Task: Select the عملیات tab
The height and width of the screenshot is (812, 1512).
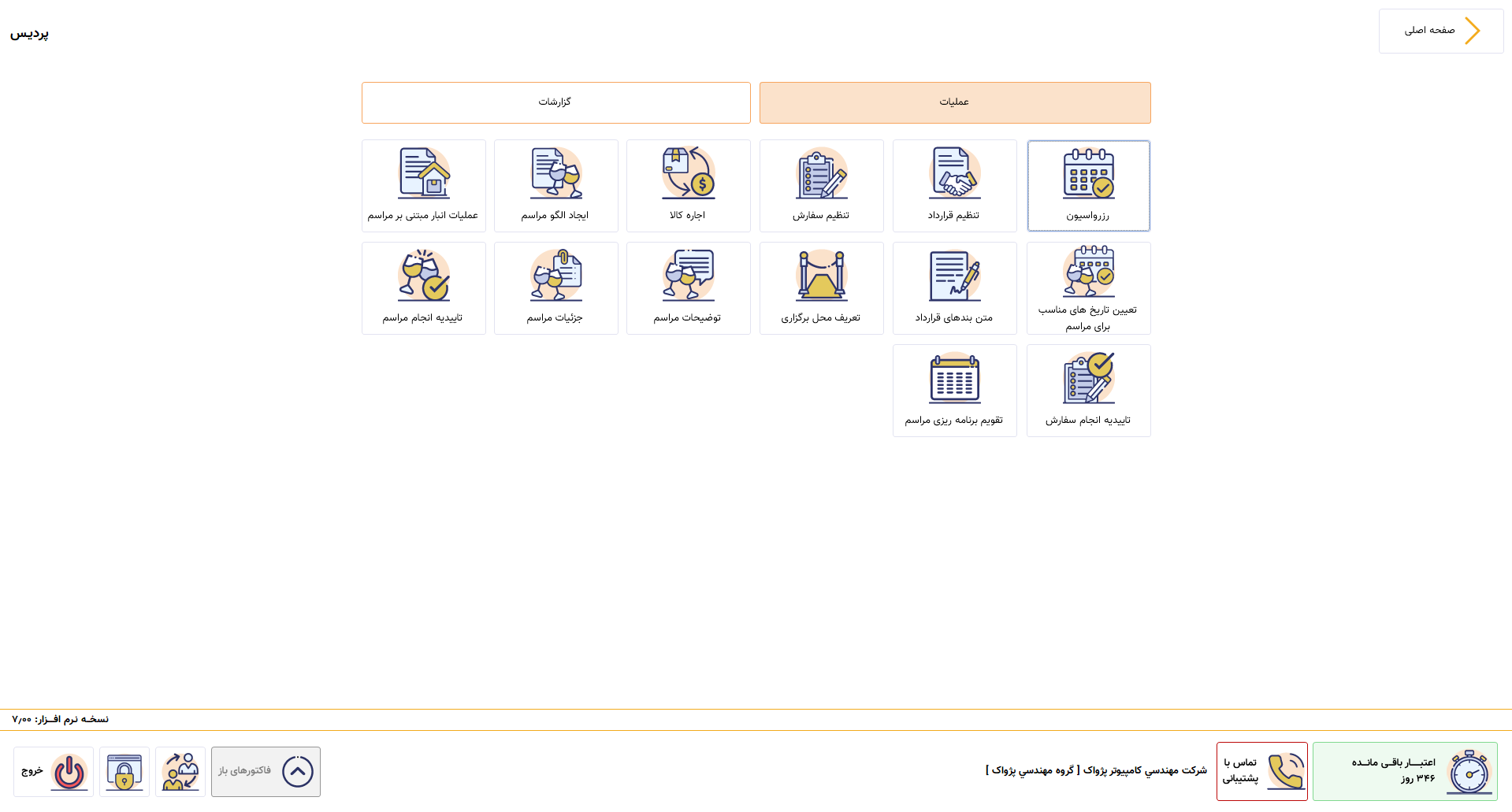Action: 954,102
